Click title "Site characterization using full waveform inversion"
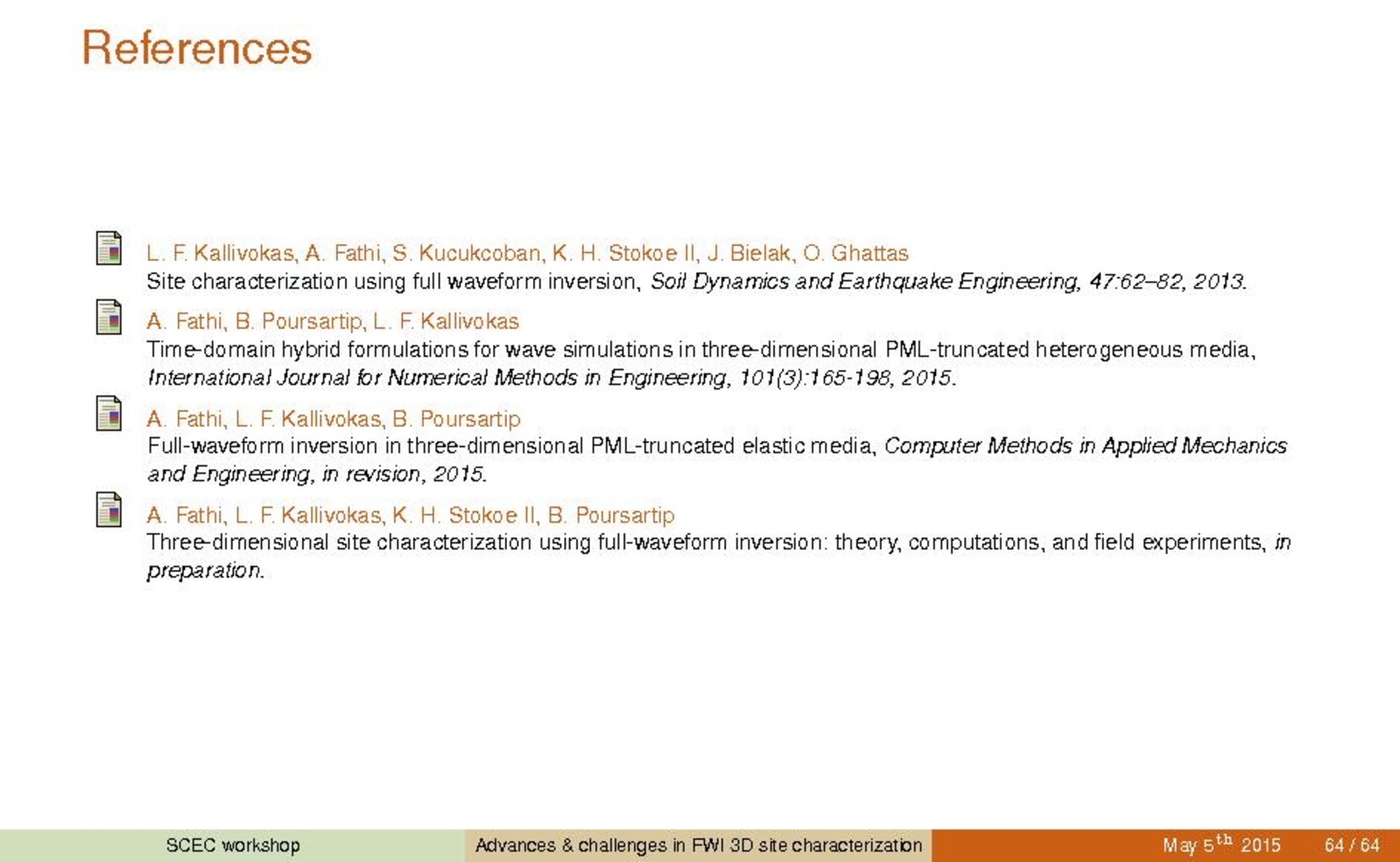 coord(392,282)
